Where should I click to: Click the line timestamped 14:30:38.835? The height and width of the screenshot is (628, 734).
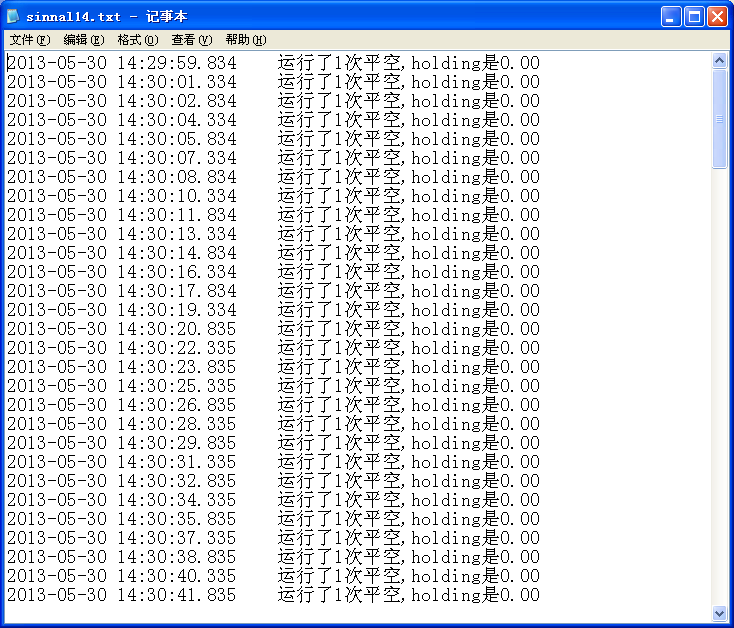pyautogui.click(x=273, y=557)
